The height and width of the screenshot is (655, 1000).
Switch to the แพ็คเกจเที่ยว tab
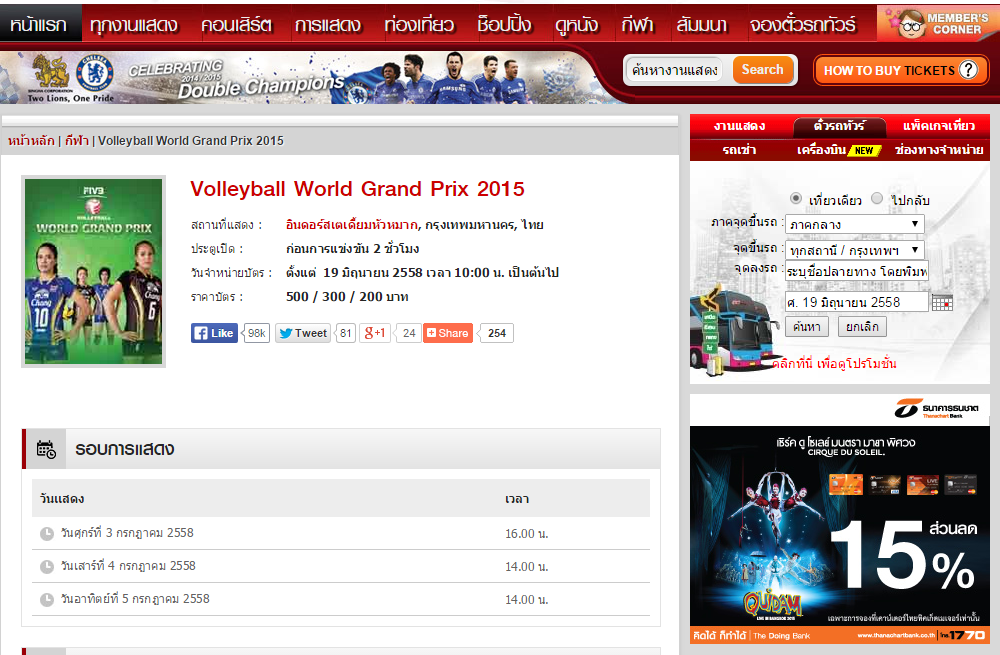click(939, 126)
